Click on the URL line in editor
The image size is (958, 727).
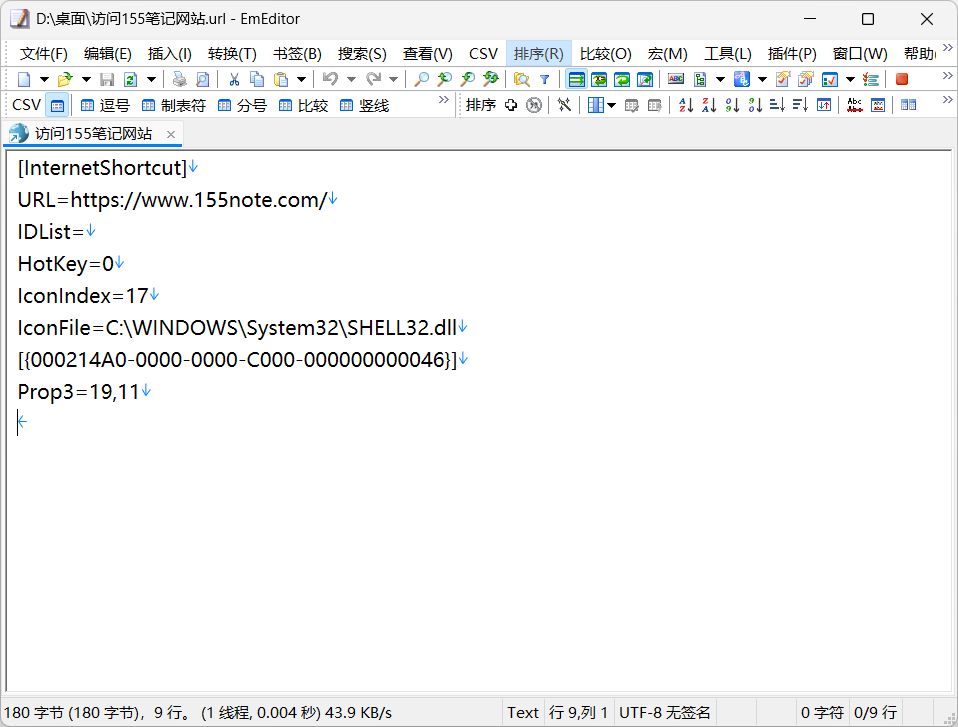click(172, 200)
